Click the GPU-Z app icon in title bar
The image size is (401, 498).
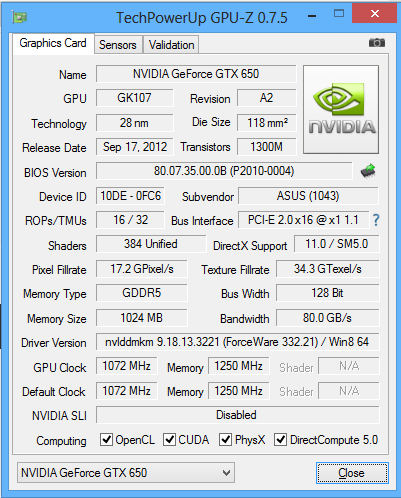pyautogui.click(x=20, y=17)
